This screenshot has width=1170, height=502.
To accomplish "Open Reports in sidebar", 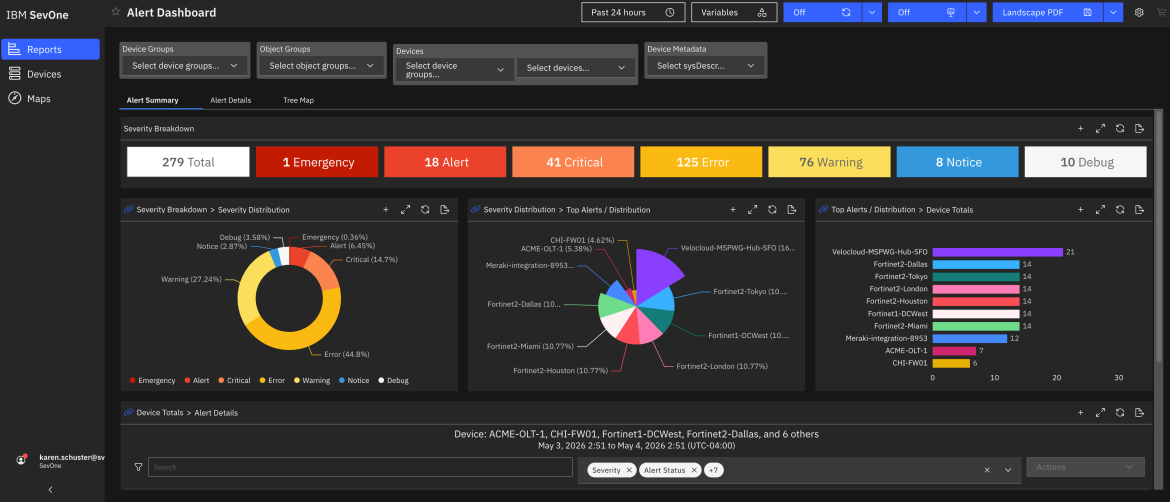I will pos(50,50).
